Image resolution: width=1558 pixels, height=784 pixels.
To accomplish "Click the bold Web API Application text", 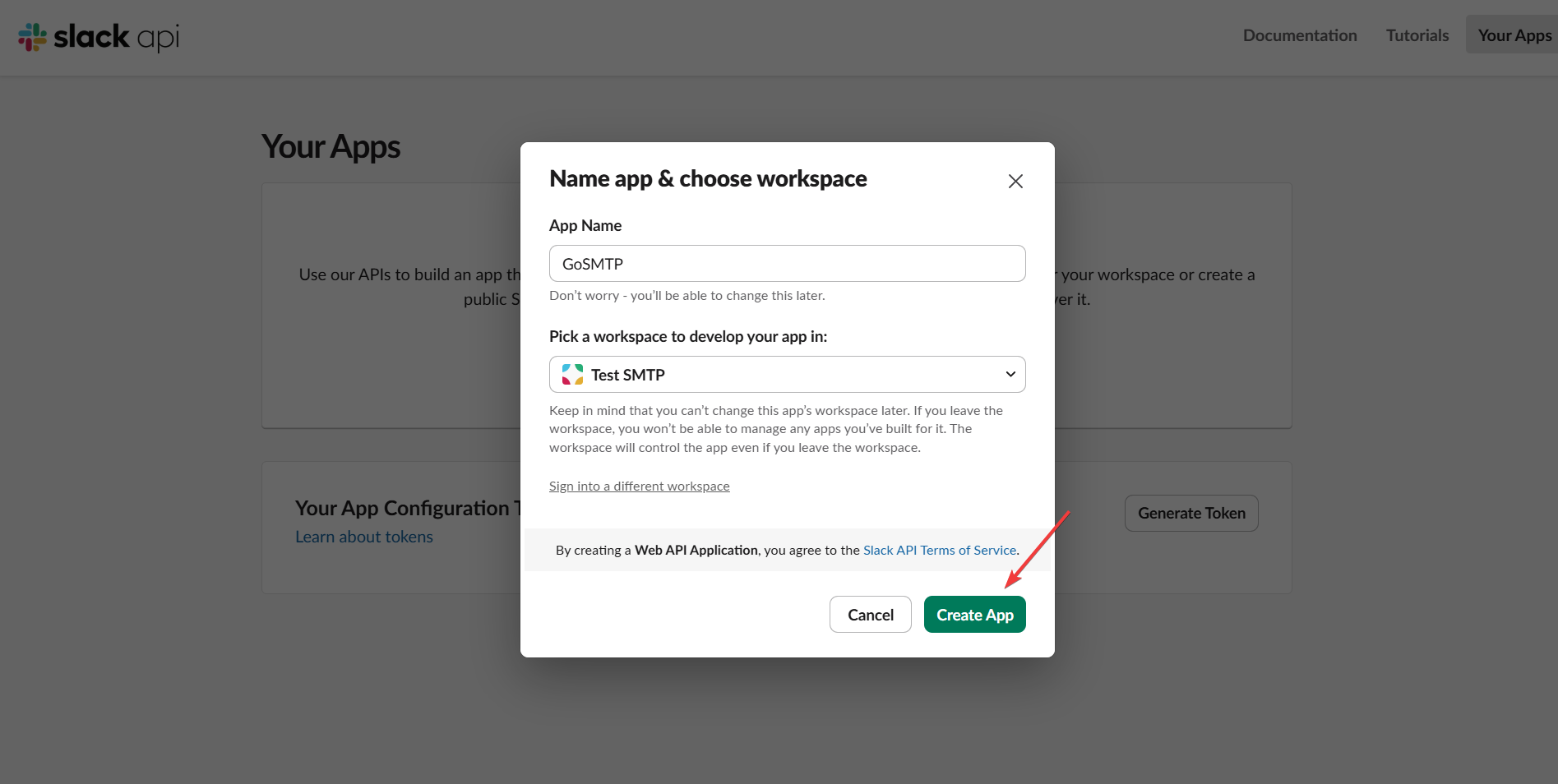I will [x=696, y=550].
